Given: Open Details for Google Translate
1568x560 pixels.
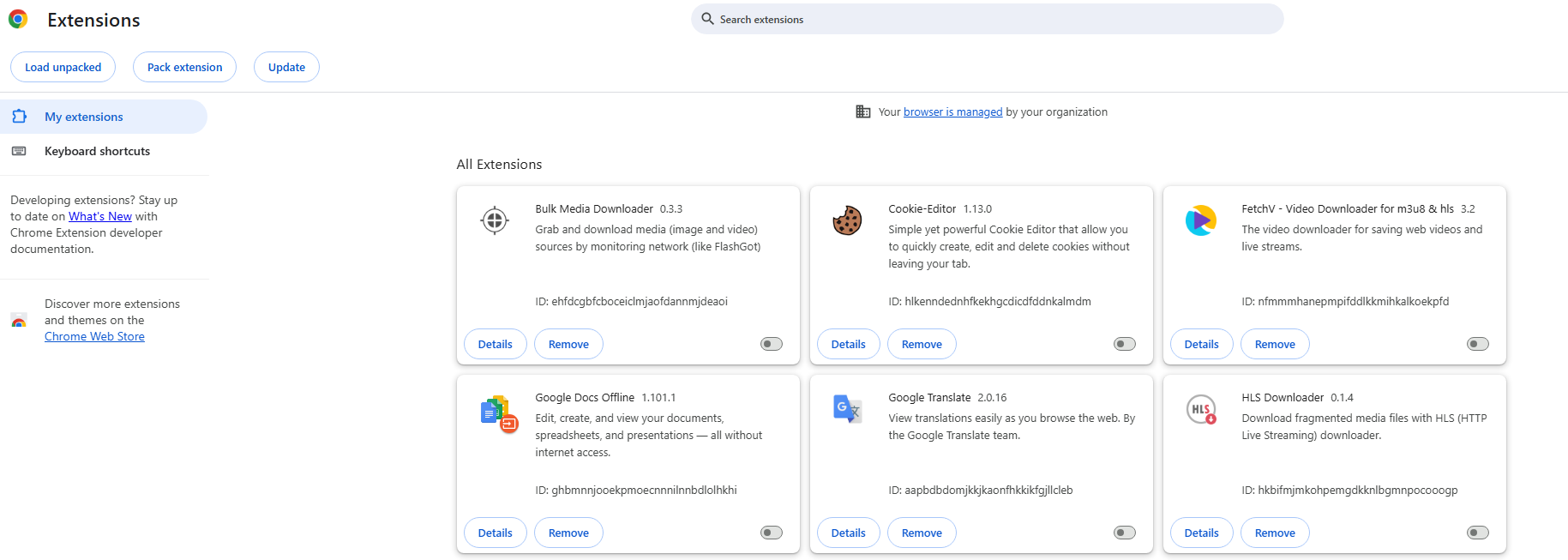Looking at the screenshot, I should [849, 533].
